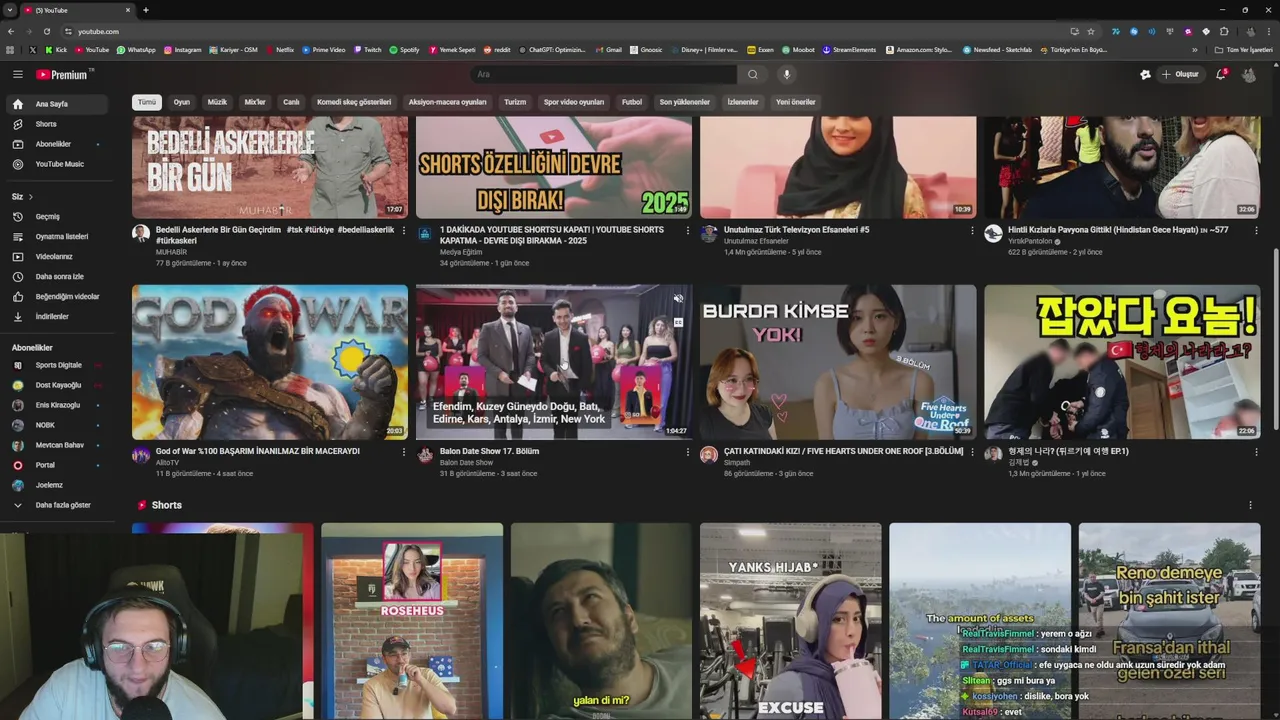Bookmark this page with the star icon
1280x720 pixels.
coord(1091,31)
